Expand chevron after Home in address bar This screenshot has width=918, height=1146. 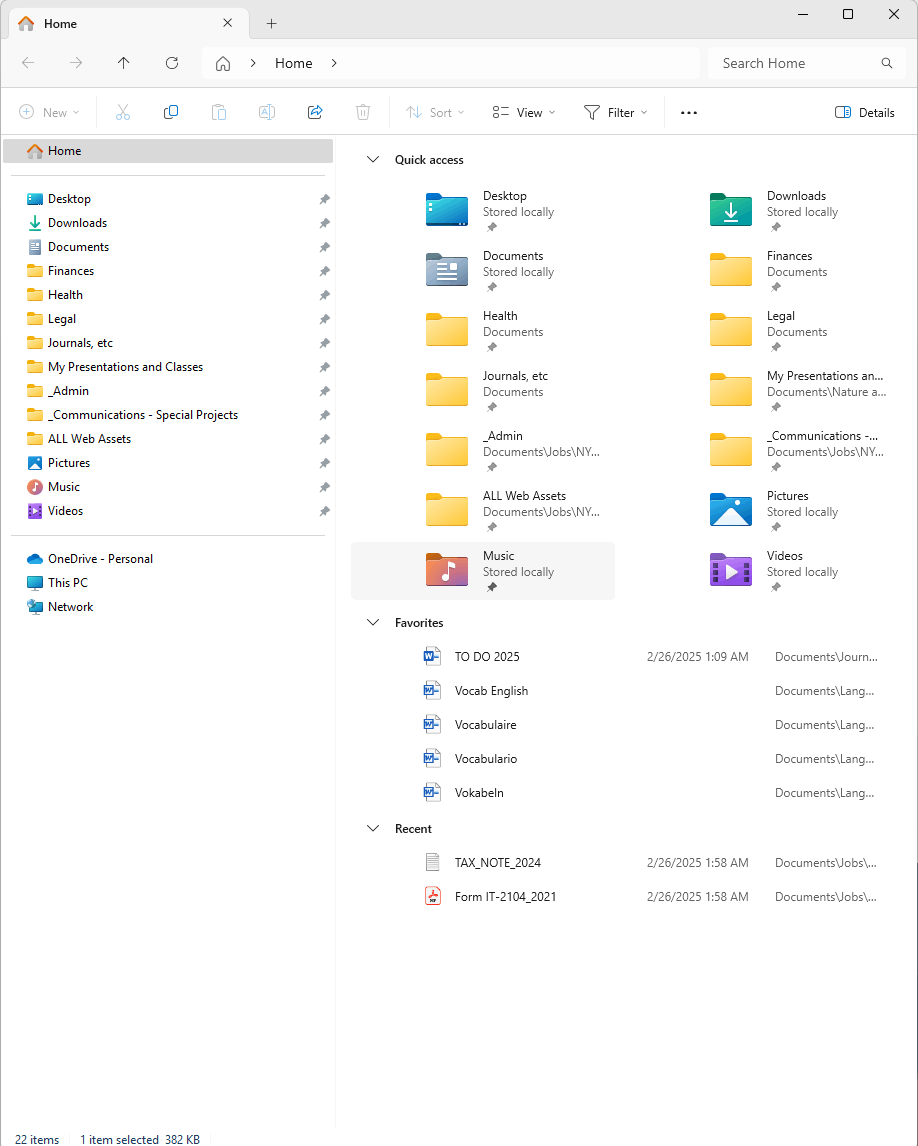[334, 63]
